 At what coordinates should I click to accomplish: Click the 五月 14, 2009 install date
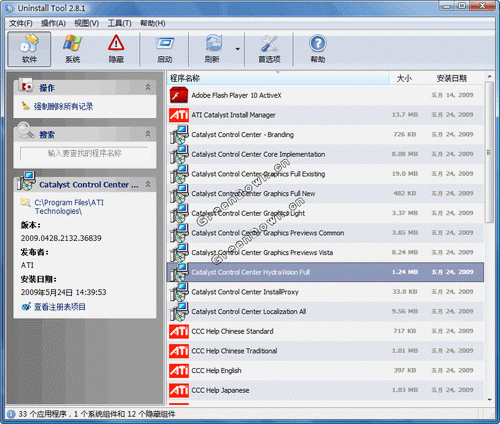coord(452,95)
